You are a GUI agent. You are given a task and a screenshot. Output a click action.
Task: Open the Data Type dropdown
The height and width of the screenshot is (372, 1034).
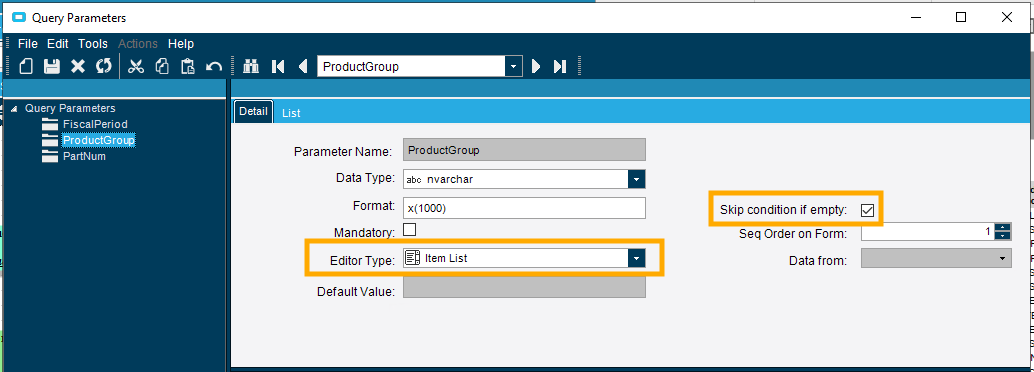(x=636, y=179)
